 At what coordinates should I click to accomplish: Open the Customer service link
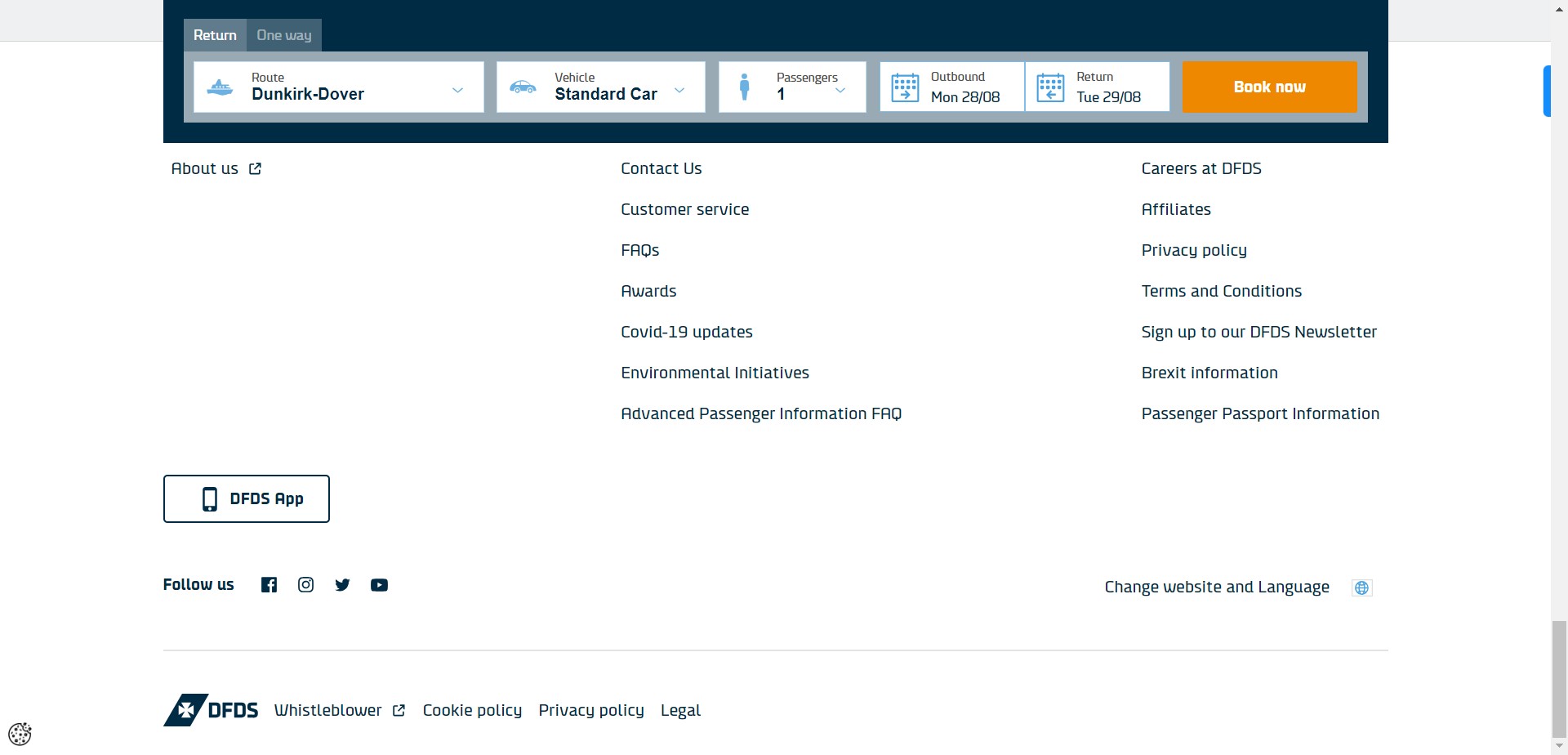684,209
